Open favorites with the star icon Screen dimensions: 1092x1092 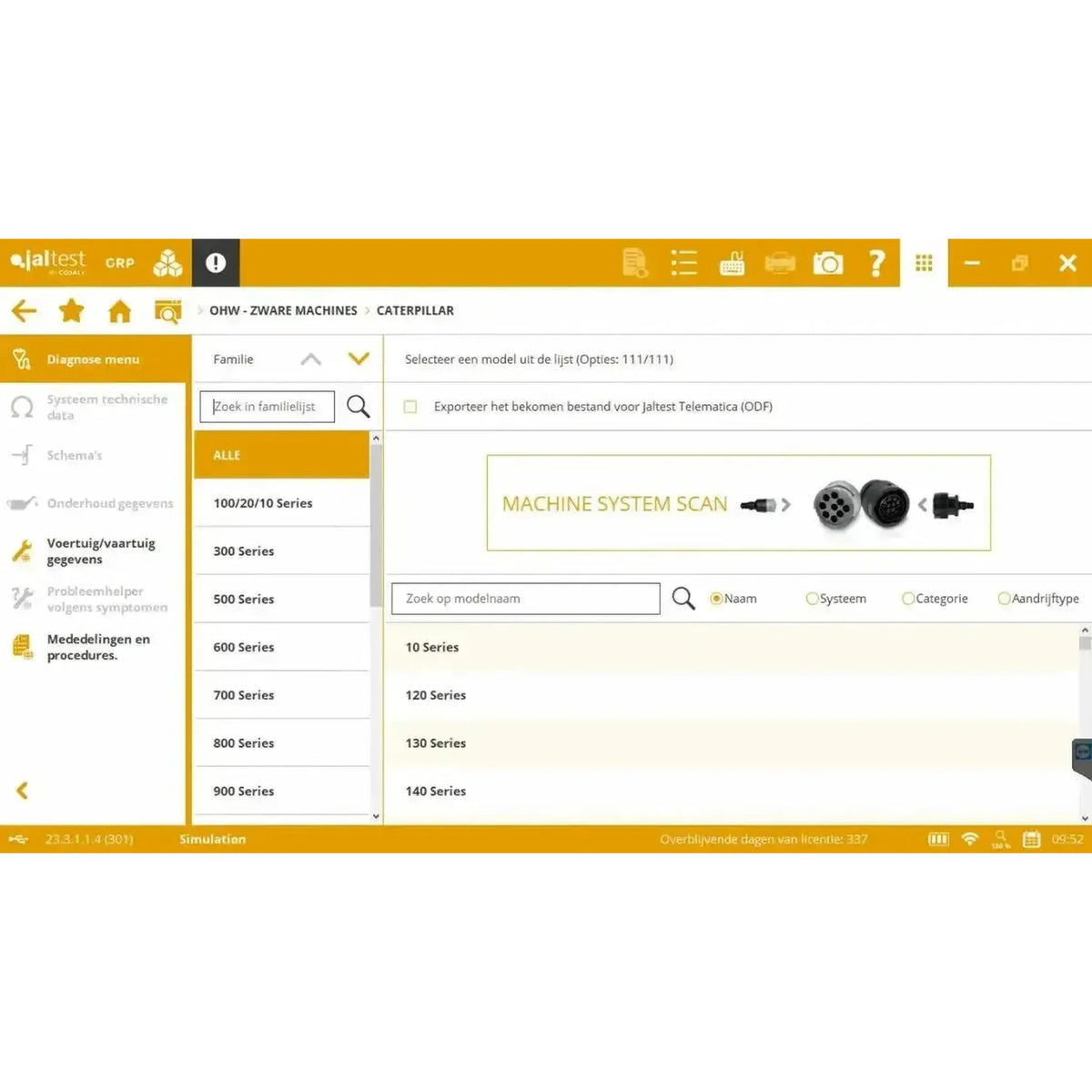coord(71,311)
